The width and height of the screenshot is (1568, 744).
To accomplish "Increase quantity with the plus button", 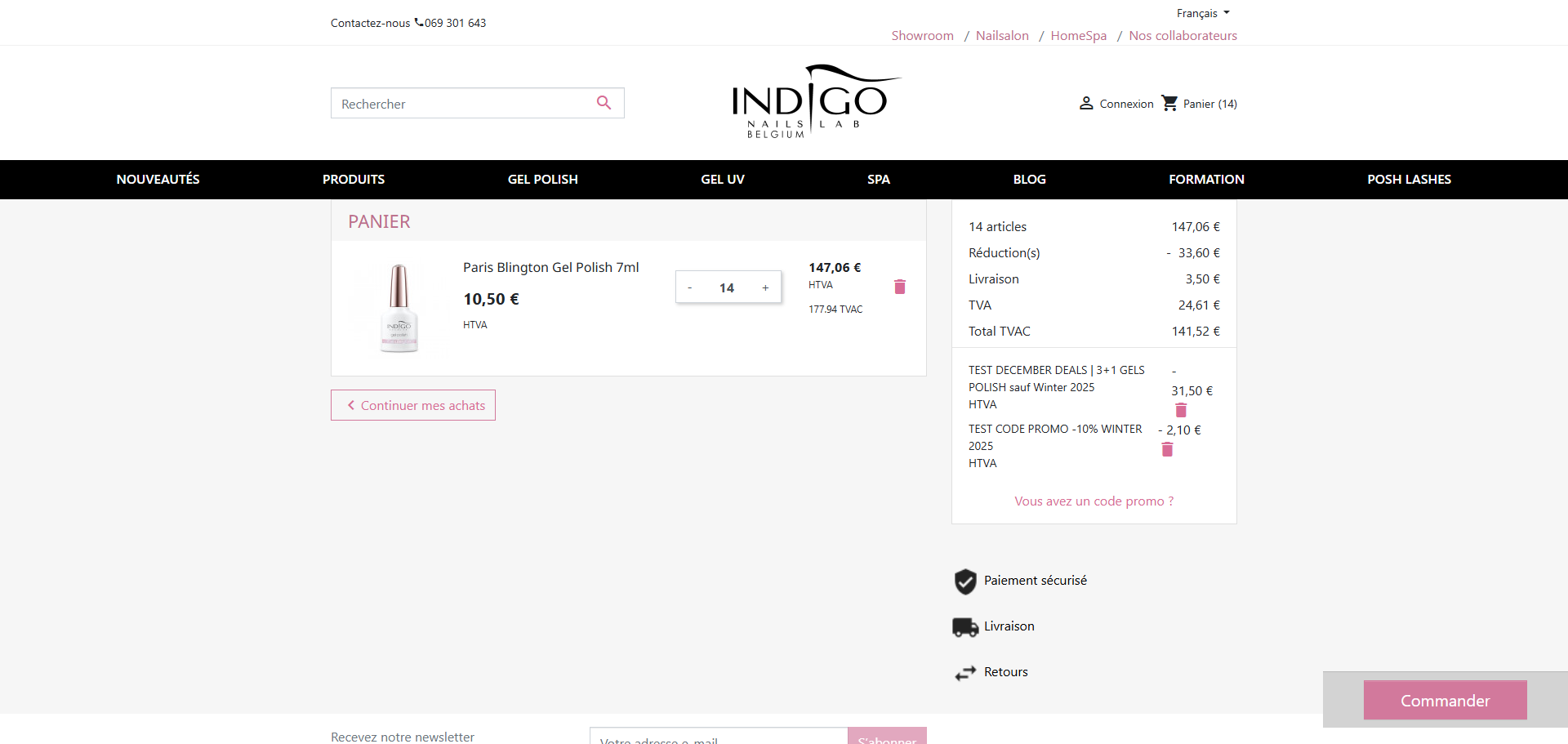I will 765,287.
